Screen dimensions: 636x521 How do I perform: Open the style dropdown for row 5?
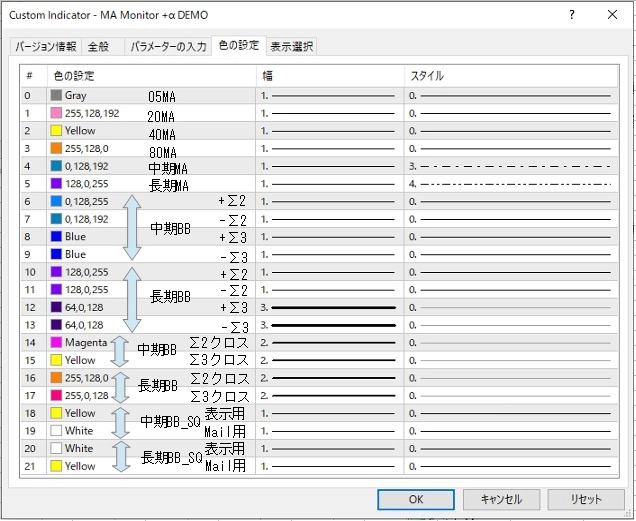511,184
